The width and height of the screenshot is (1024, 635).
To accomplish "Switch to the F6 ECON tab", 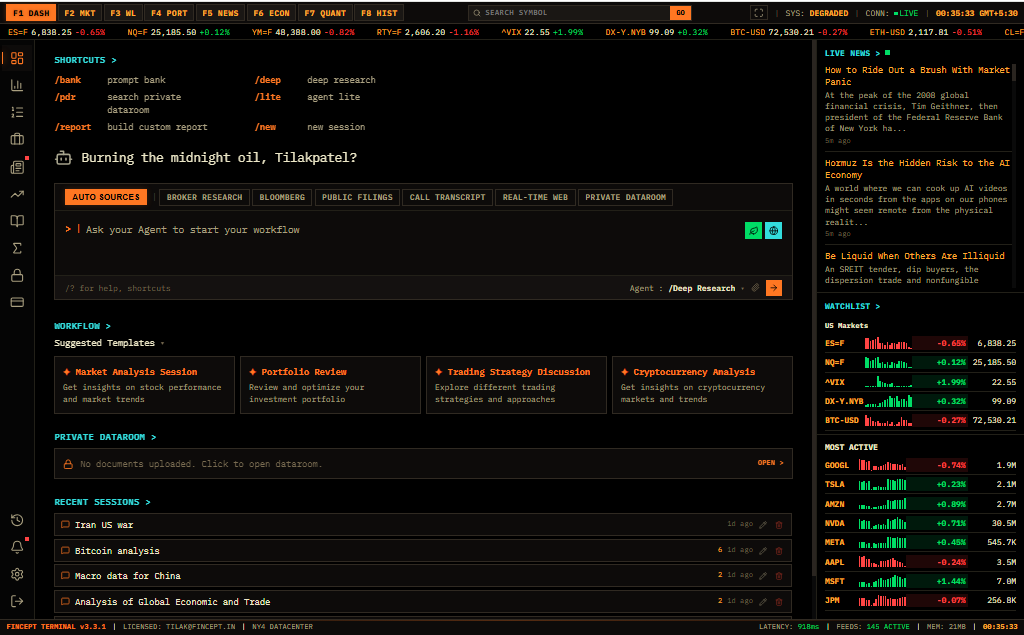I will click(x=272, y=13).
